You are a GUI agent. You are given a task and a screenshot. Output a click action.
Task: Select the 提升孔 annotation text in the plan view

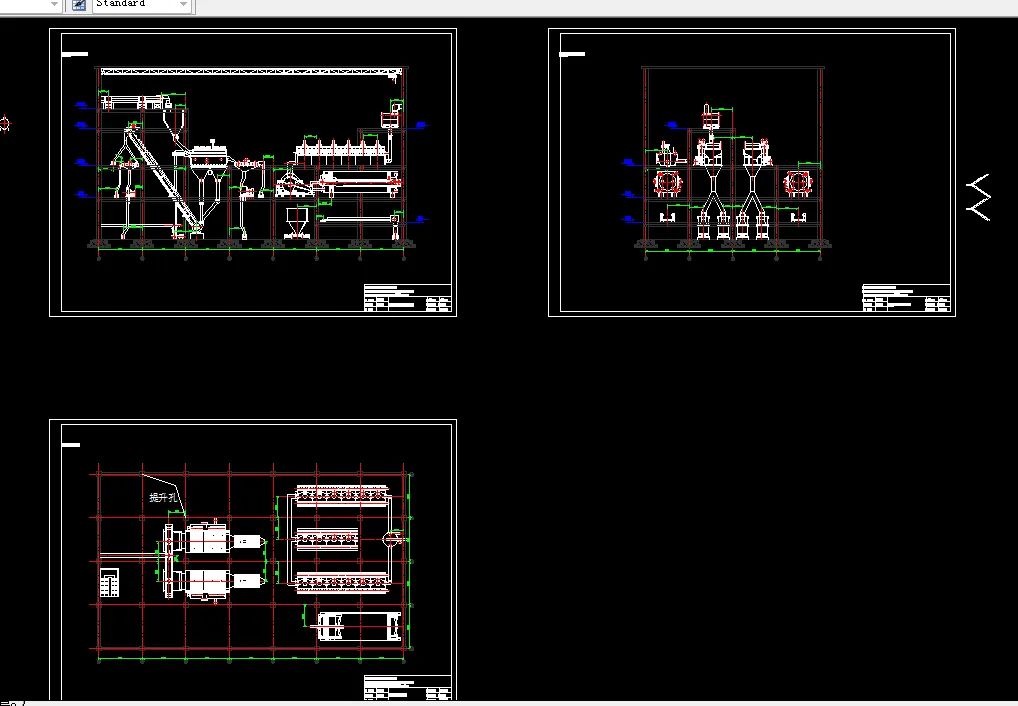click(x=163, y=498)
